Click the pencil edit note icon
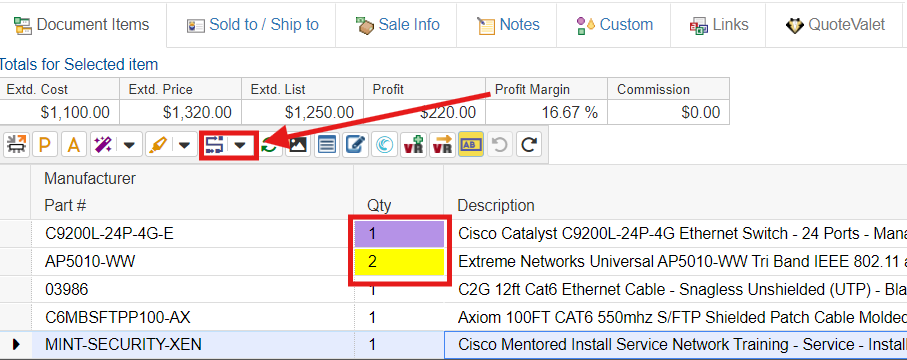 355,145
